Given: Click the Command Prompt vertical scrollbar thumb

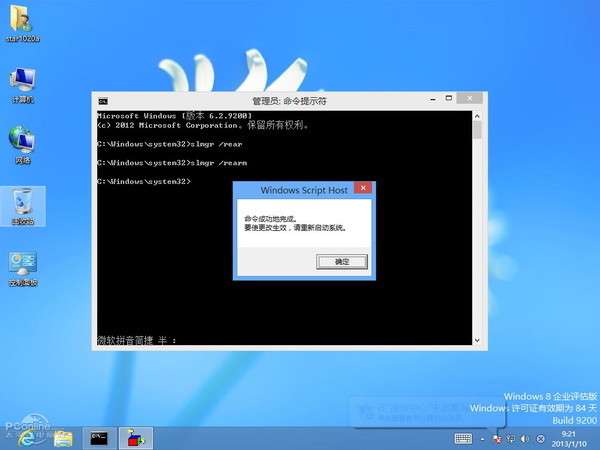Looking at the screenshot, I should [x=477, y=130].
